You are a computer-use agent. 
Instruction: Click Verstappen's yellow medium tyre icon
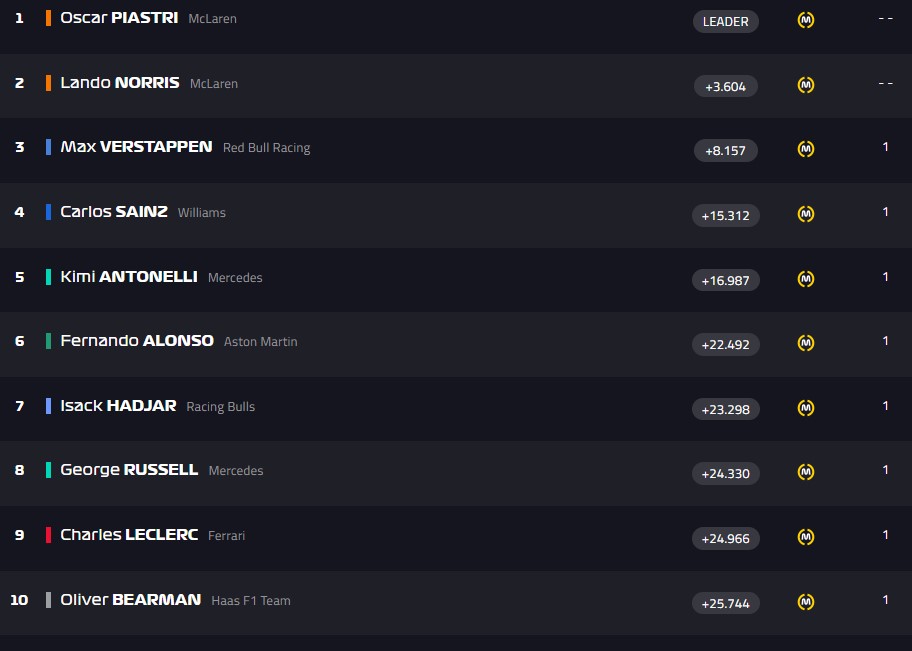tap(806, 149)
